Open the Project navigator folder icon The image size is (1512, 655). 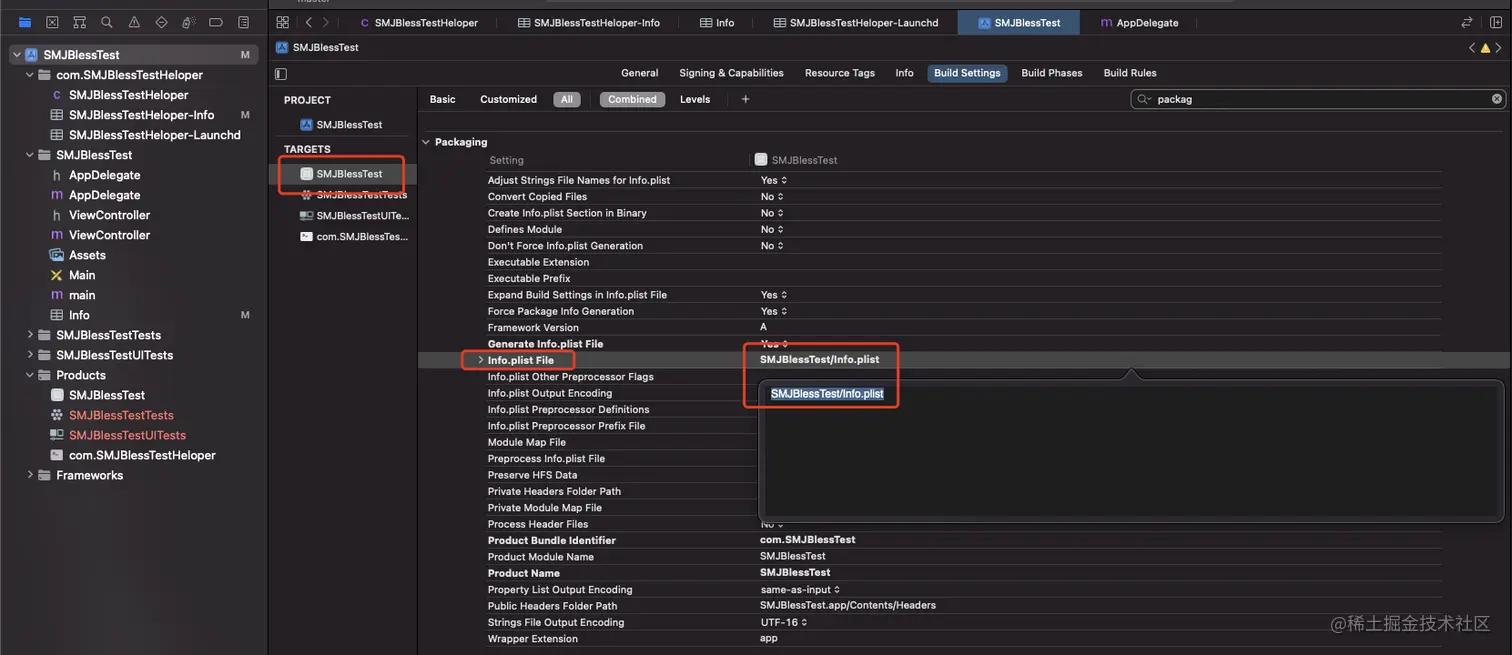point(25,22)
